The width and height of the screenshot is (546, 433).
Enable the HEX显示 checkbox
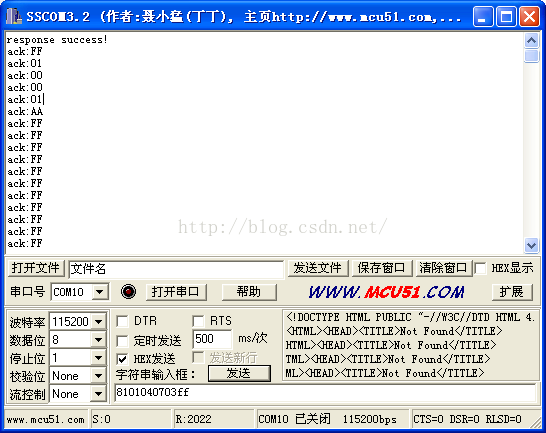(481, 268)
